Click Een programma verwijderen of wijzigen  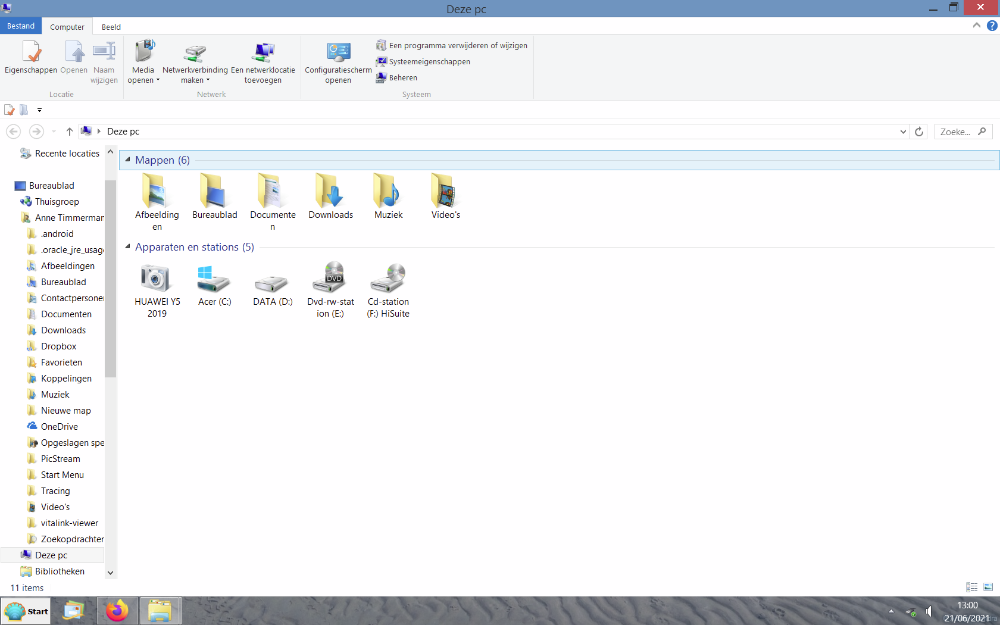[451, 45]
